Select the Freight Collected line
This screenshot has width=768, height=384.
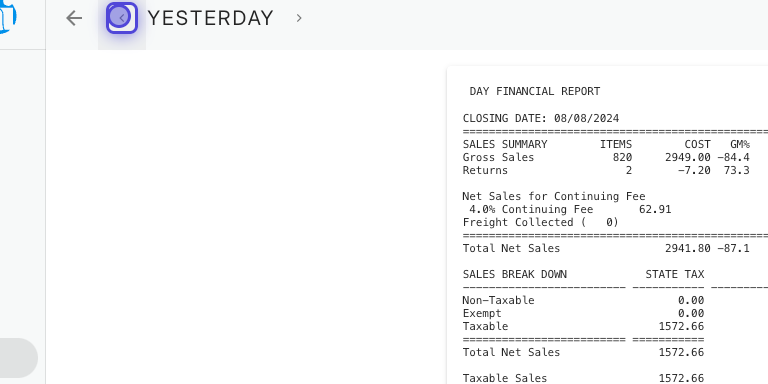tap(541, 222)
